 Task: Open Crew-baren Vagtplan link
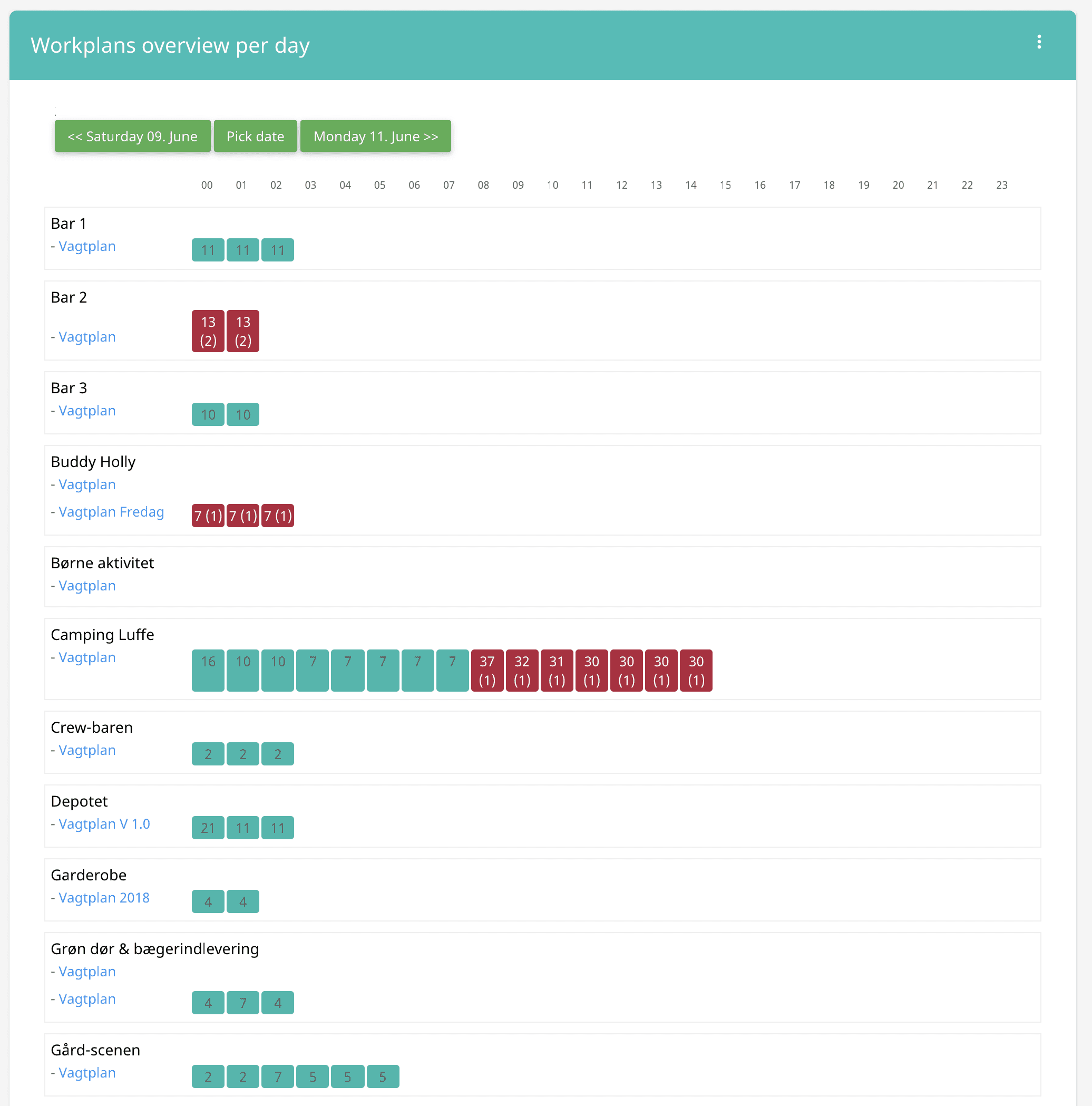87,750
